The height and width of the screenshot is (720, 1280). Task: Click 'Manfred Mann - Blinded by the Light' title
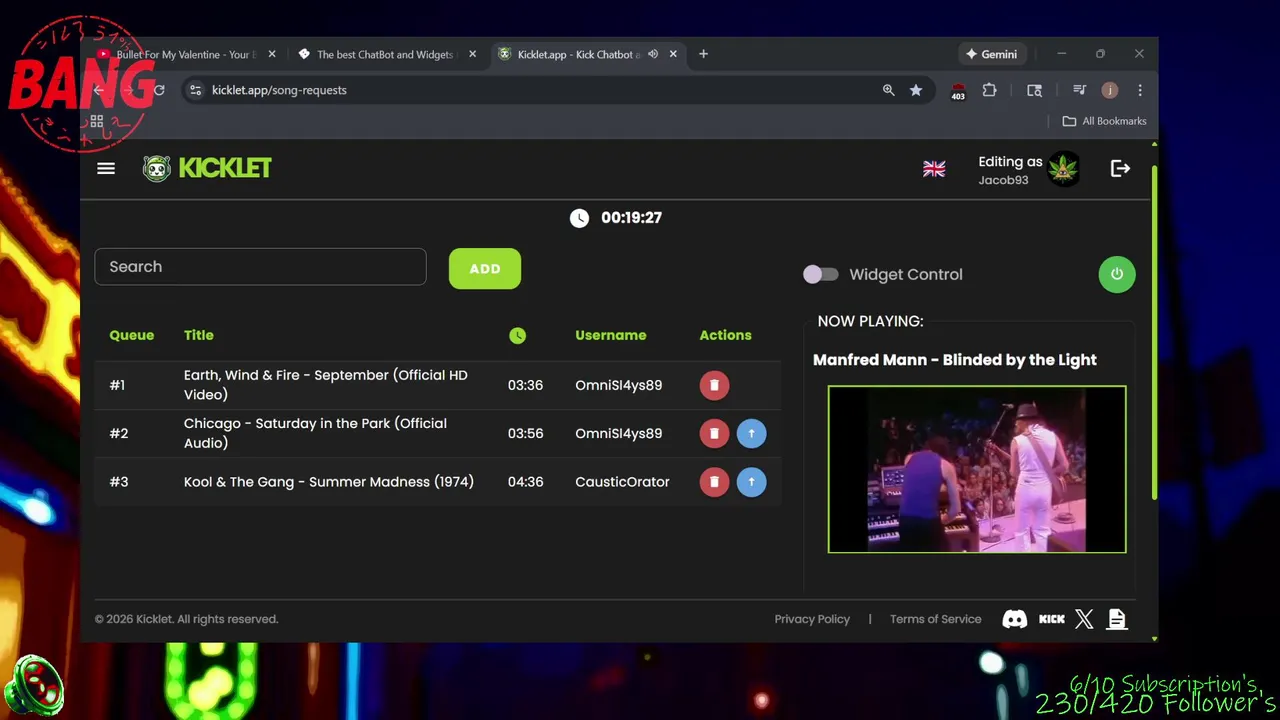955,360
